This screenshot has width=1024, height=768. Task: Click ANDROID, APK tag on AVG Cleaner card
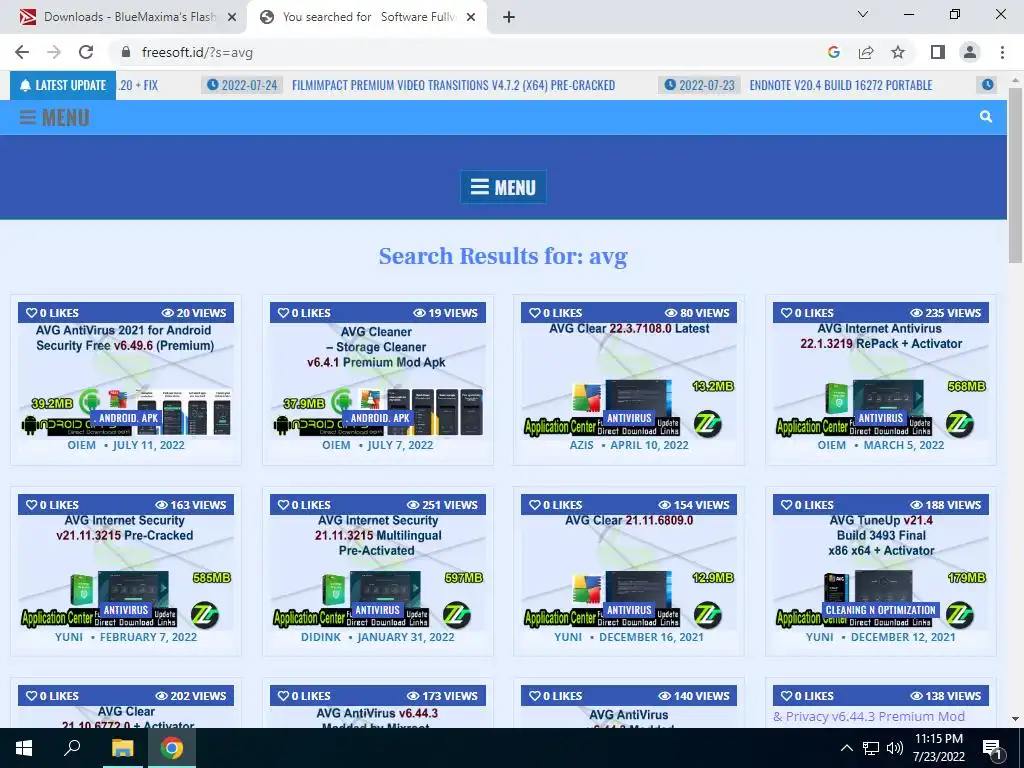379,418
